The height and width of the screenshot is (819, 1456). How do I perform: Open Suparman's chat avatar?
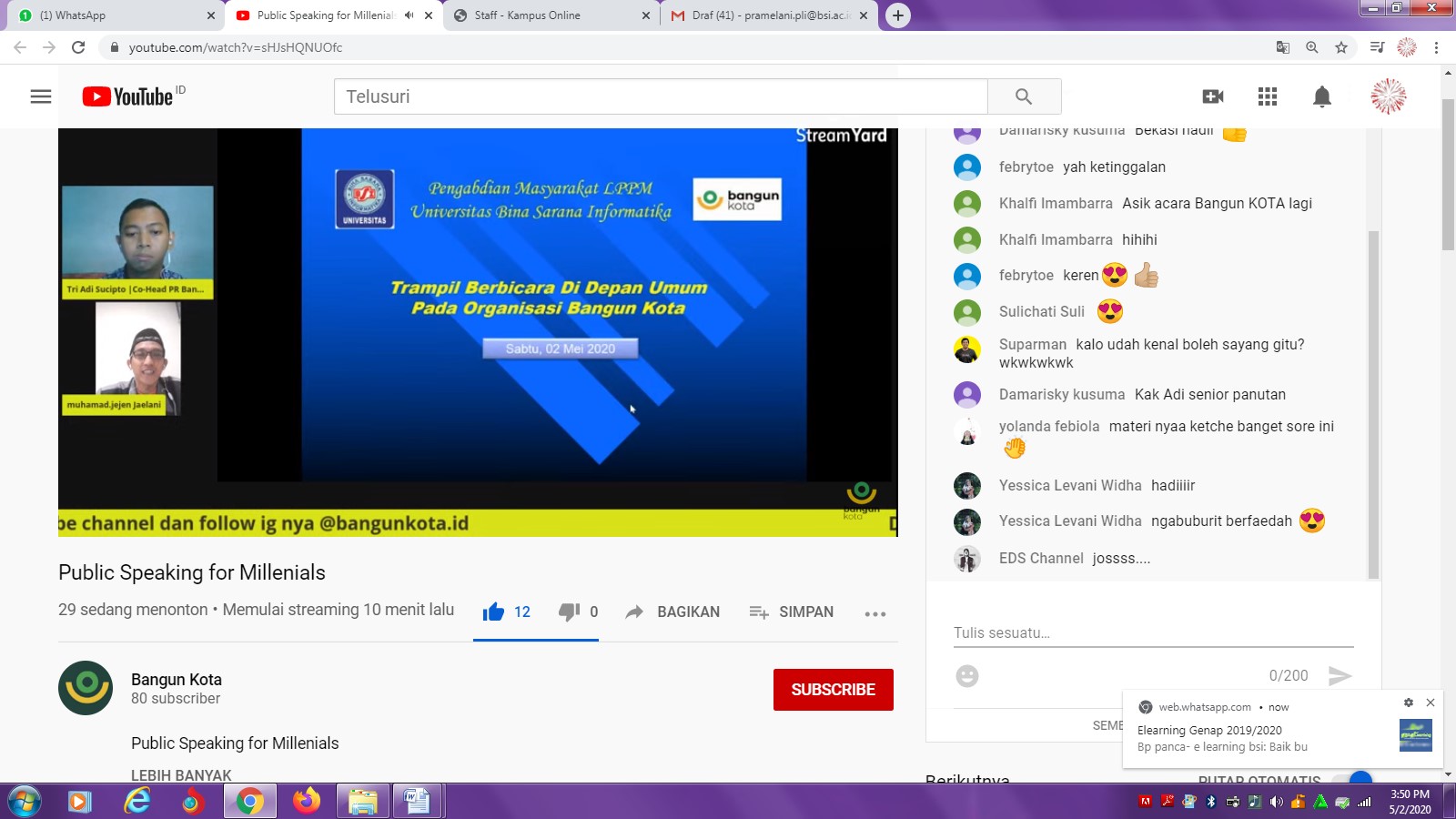click(967, 349)
